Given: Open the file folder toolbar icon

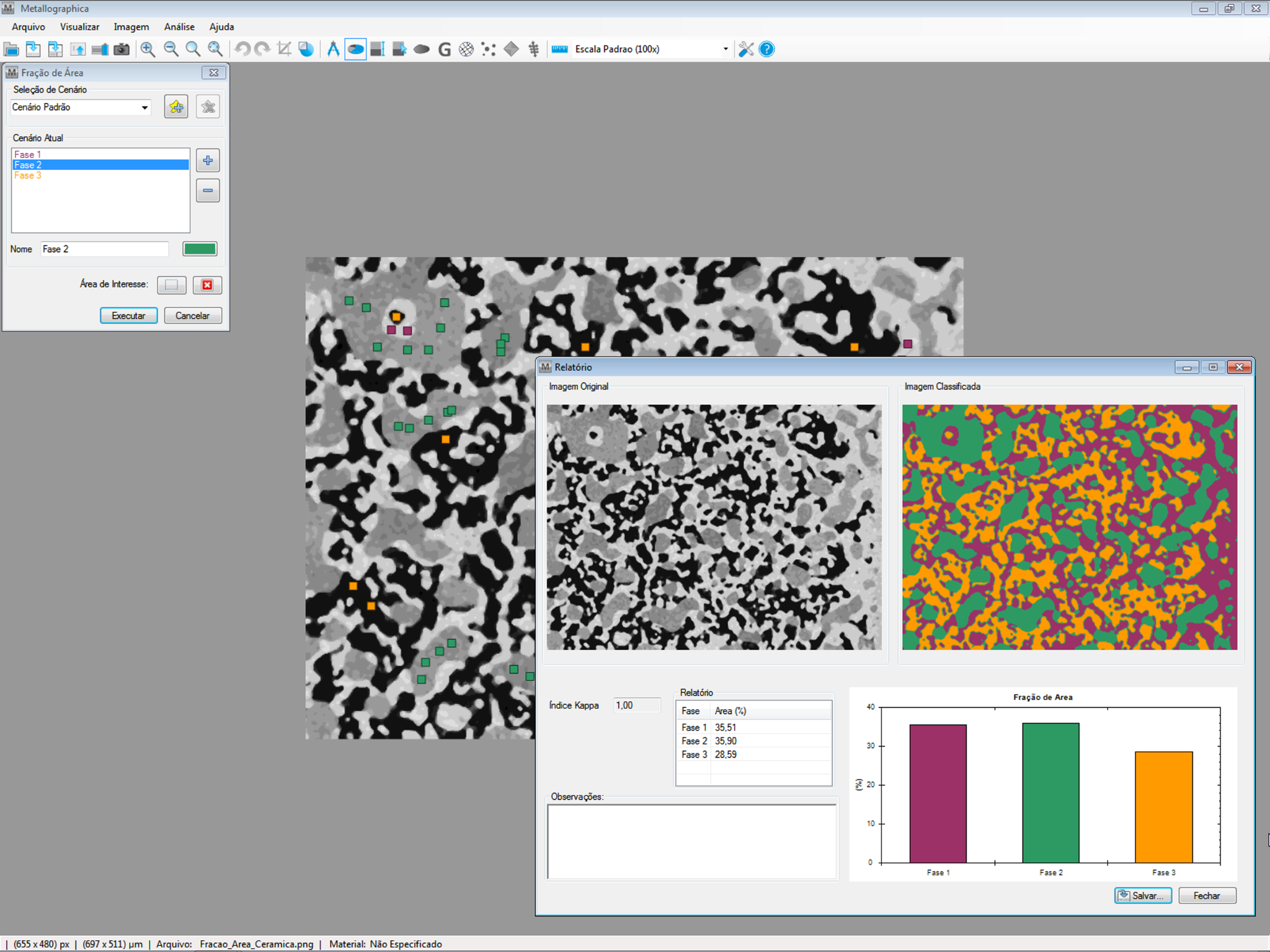Looking at the screenshot, I should tap(11, 49).
